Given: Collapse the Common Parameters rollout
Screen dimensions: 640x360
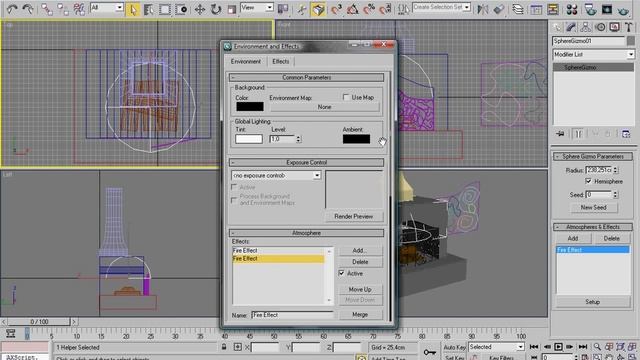Looking at the screenshot, I should (x=306, y=77).
